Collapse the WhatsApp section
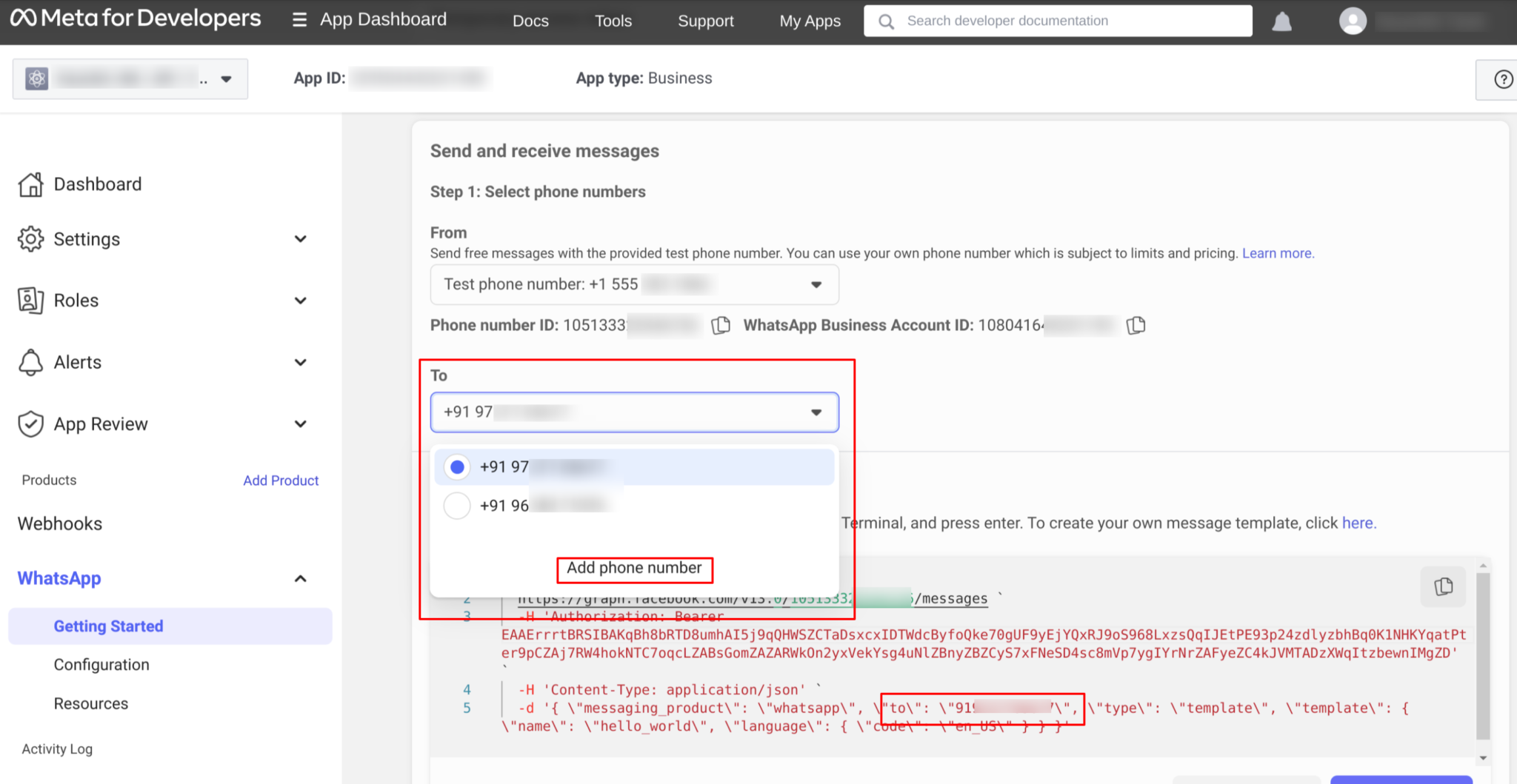The width and height of the screenshot is (1517, 784). tap(301, 578)
